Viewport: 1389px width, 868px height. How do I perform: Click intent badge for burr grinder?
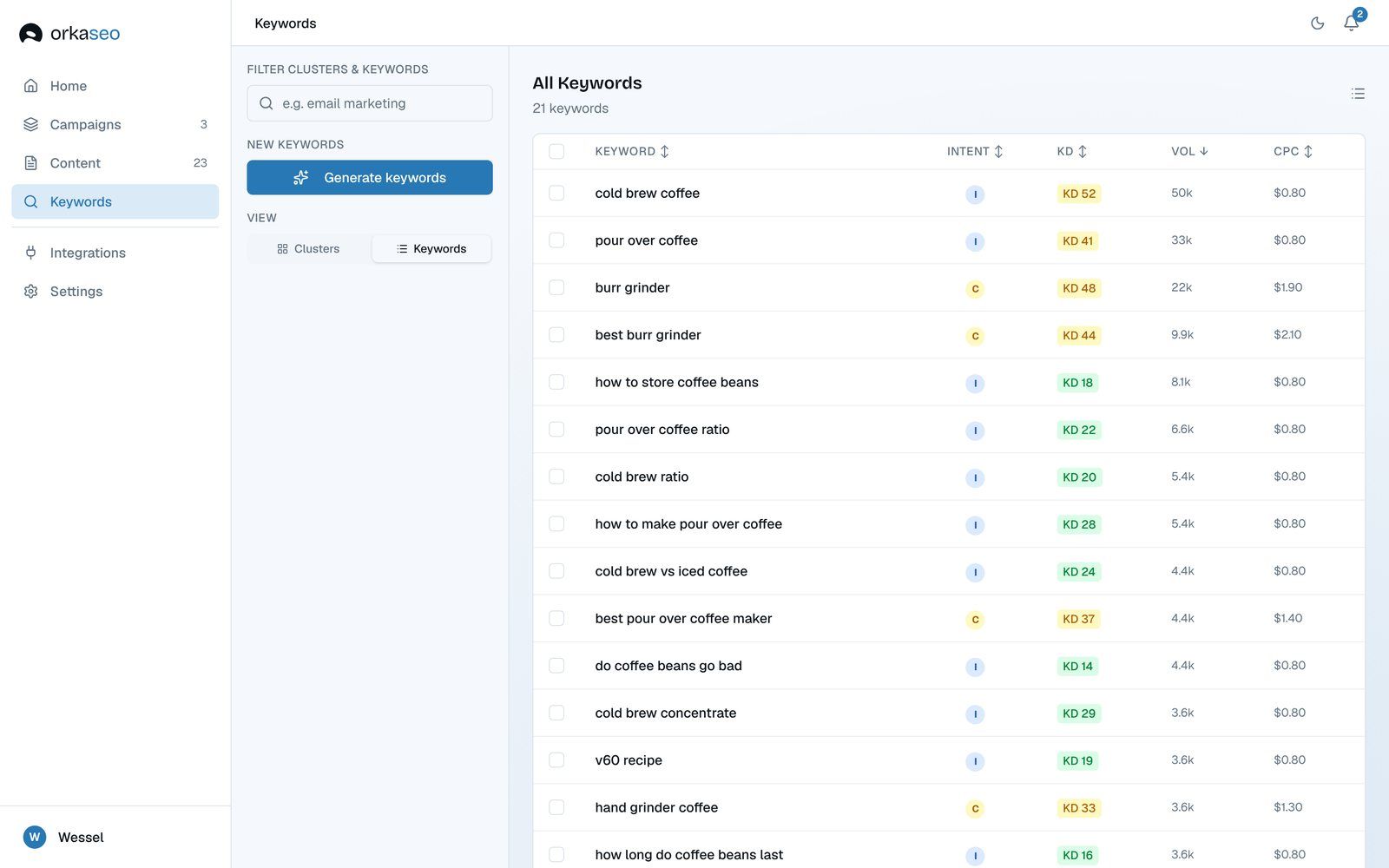[x=975, y=289]
